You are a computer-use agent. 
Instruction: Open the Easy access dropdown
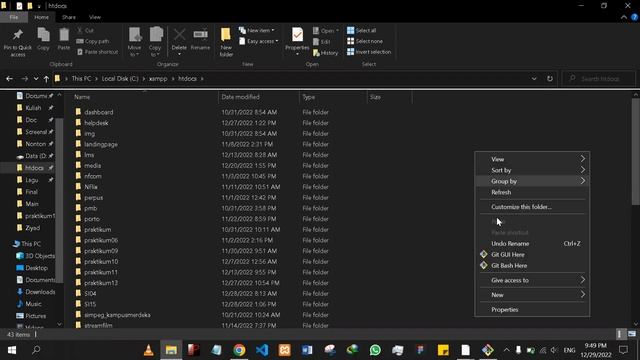(258, 41)
